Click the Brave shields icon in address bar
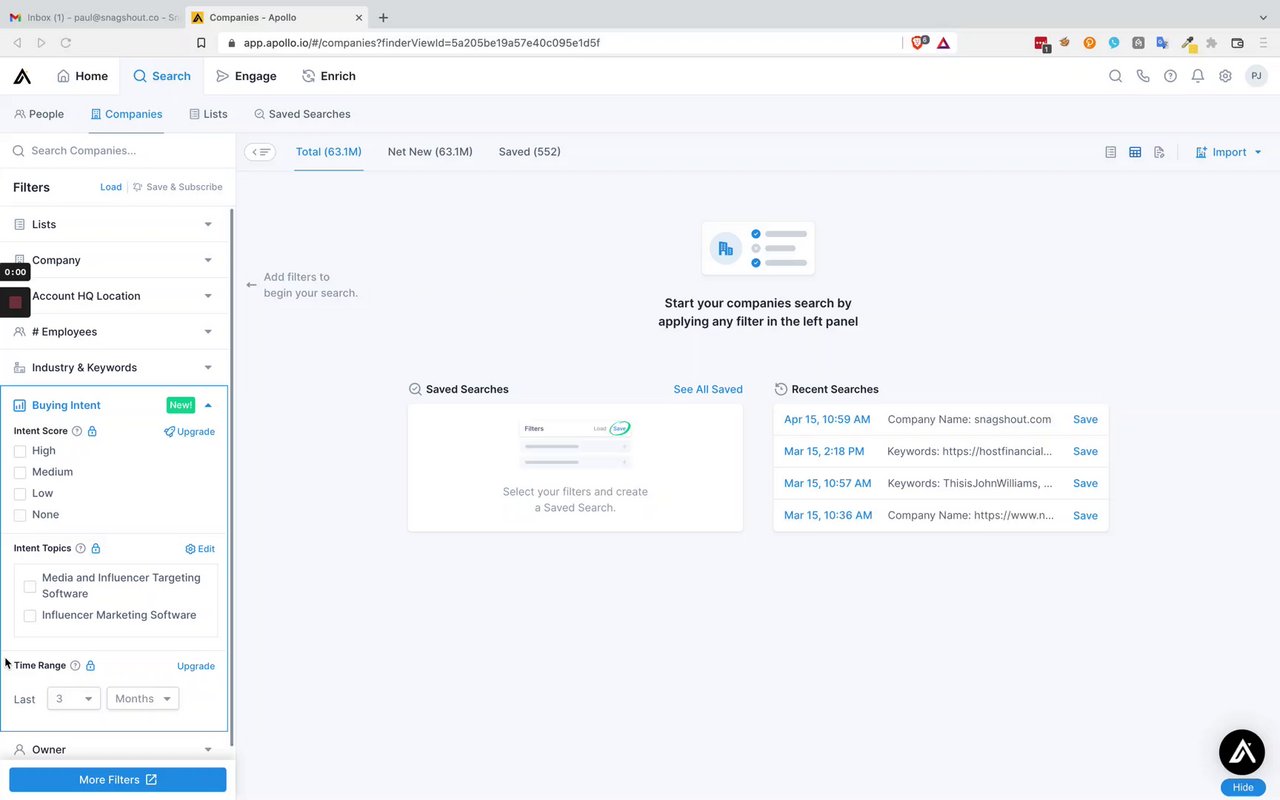 918,43
